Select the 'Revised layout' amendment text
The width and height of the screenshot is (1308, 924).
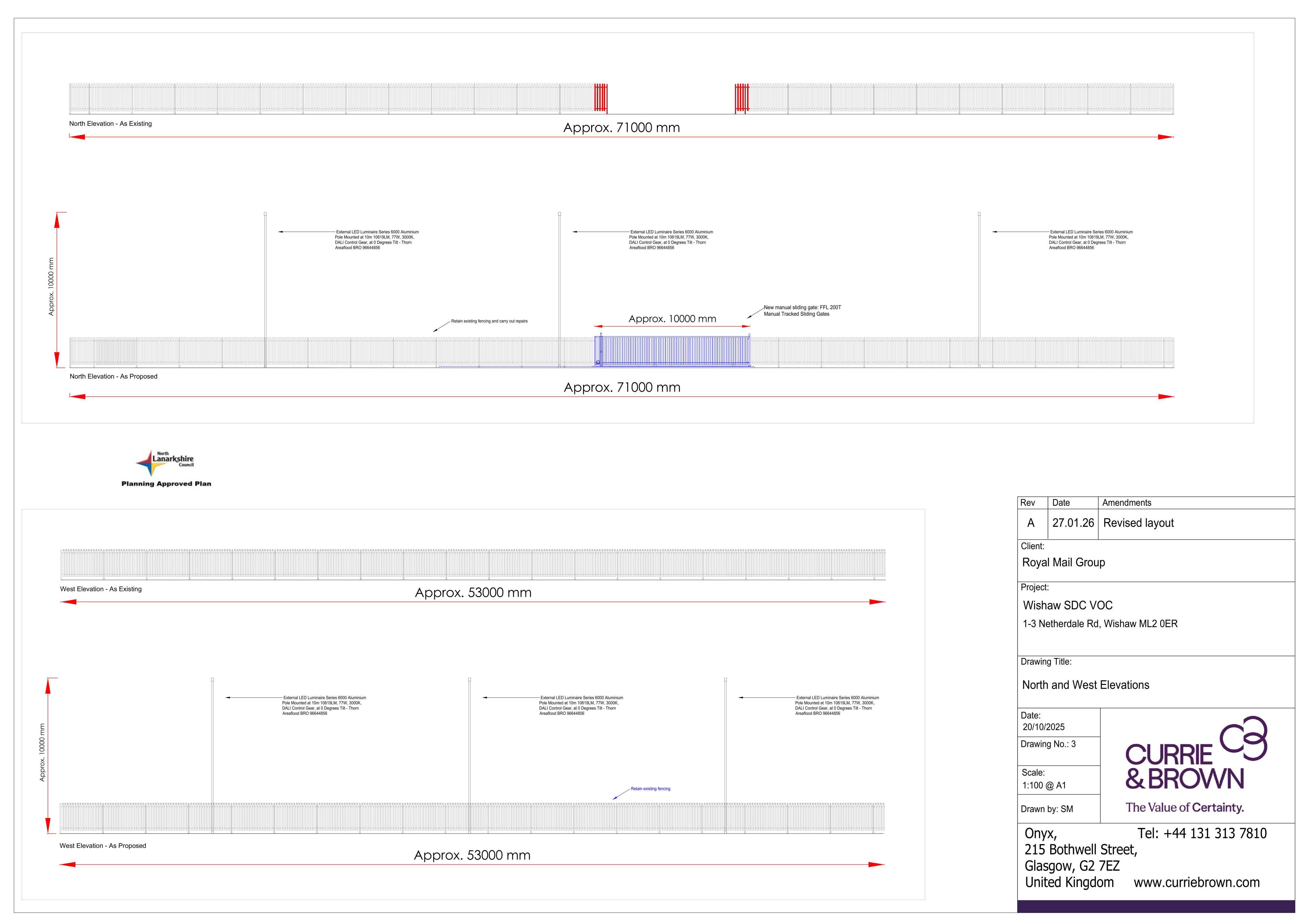click(1139, 523)
